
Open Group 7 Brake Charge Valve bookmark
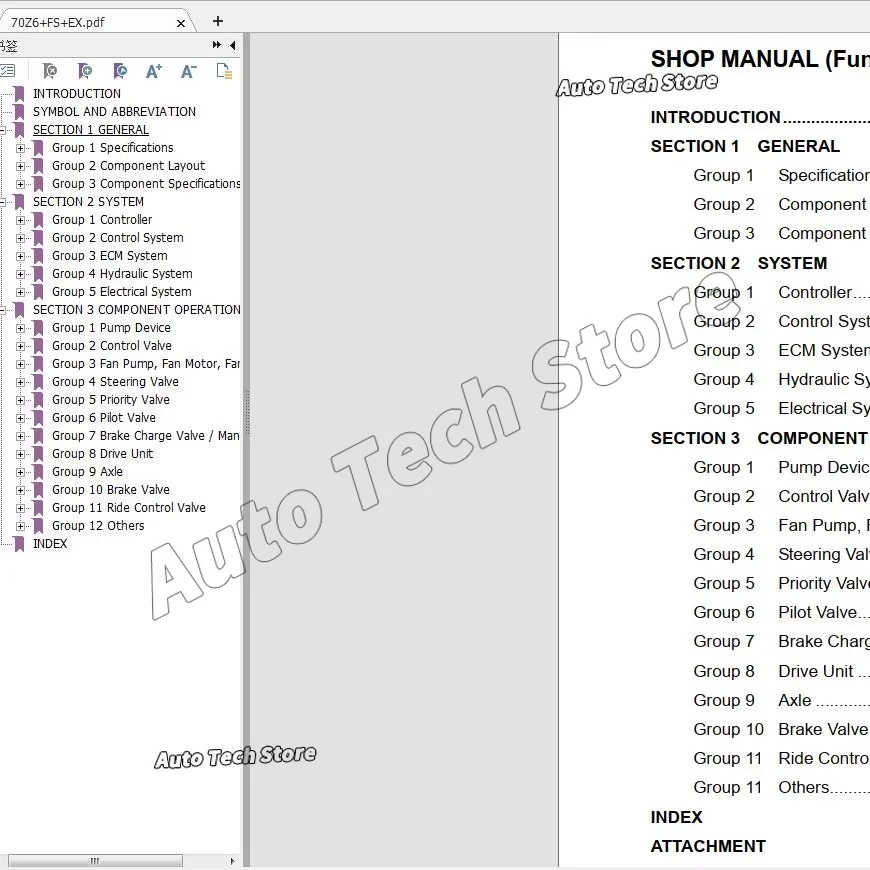coord(145,436)
